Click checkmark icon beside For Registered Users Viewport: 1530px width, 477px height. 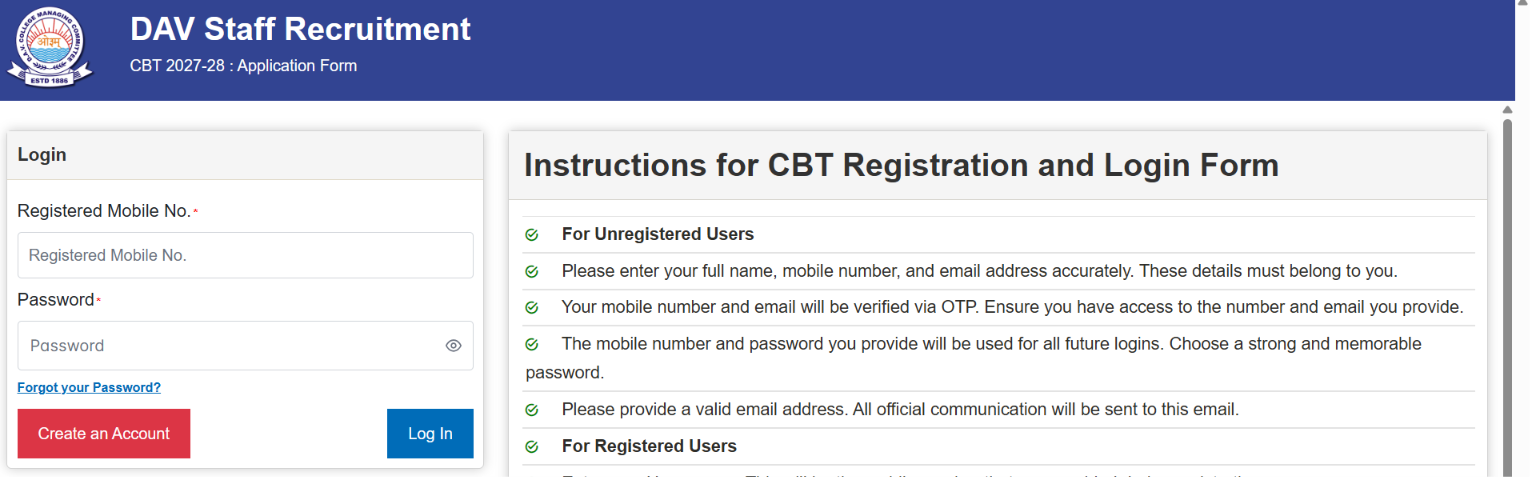pyautogui.click(x=532, y=447)
